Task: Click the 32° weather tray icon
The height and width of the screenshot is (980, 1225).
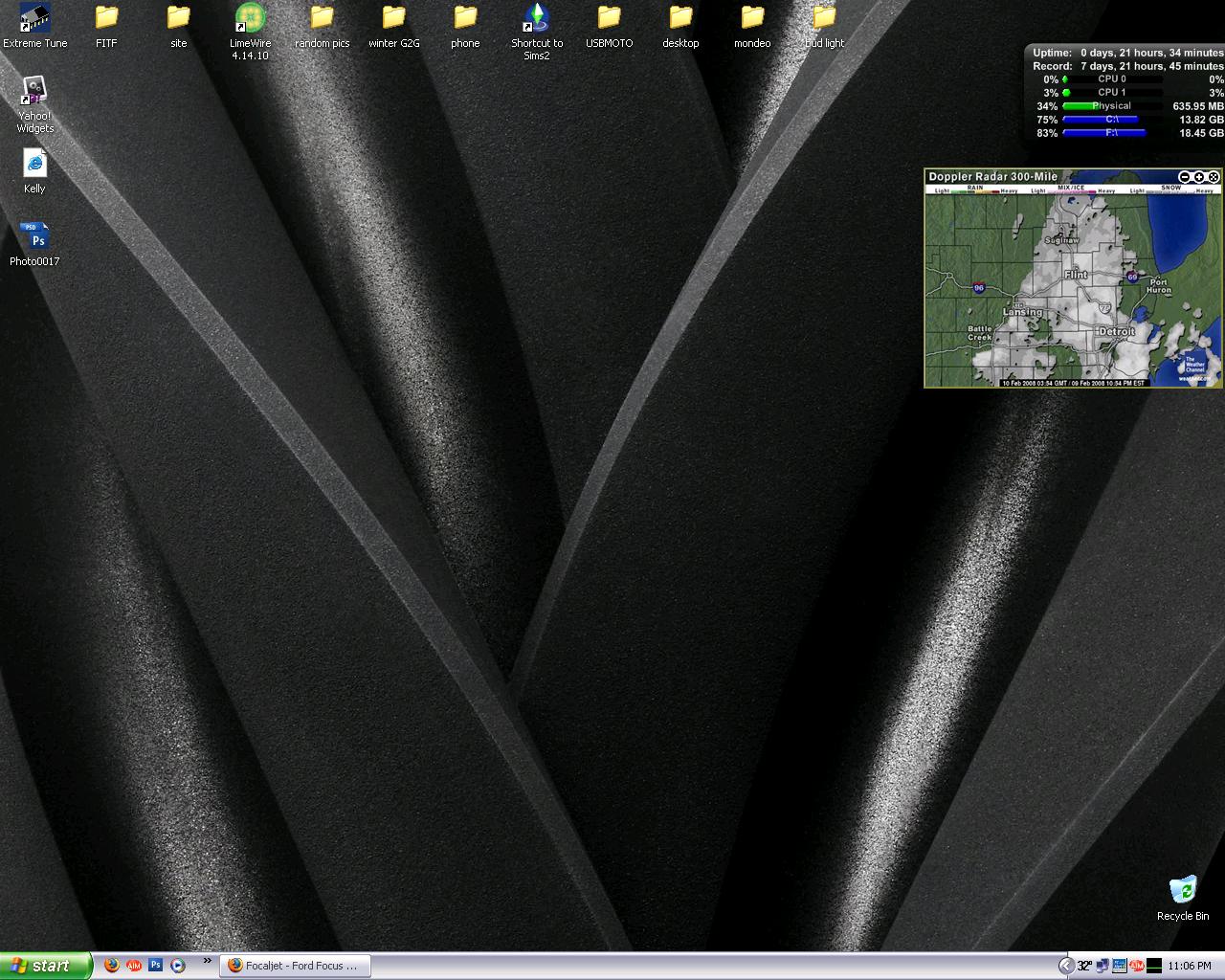Action: (1084, 966)
